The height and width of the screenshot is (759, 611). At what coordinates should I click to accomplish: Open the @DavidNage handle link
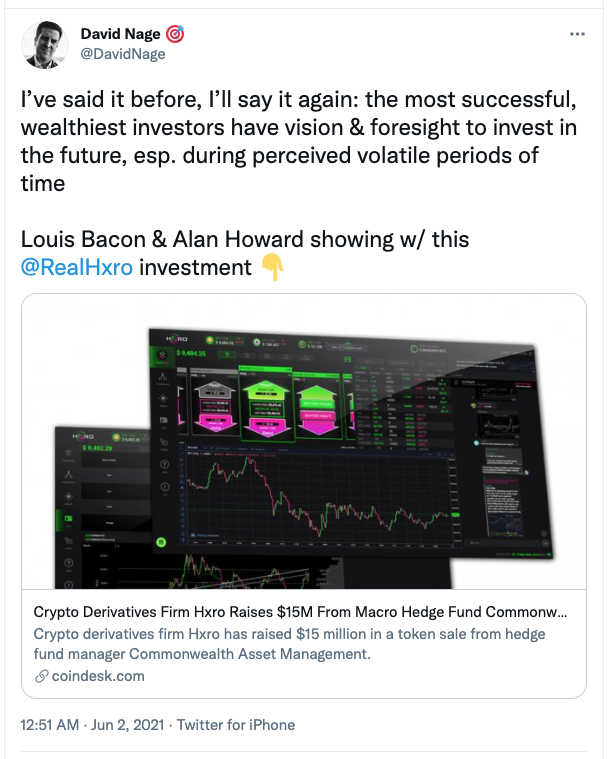coord(122,54)
